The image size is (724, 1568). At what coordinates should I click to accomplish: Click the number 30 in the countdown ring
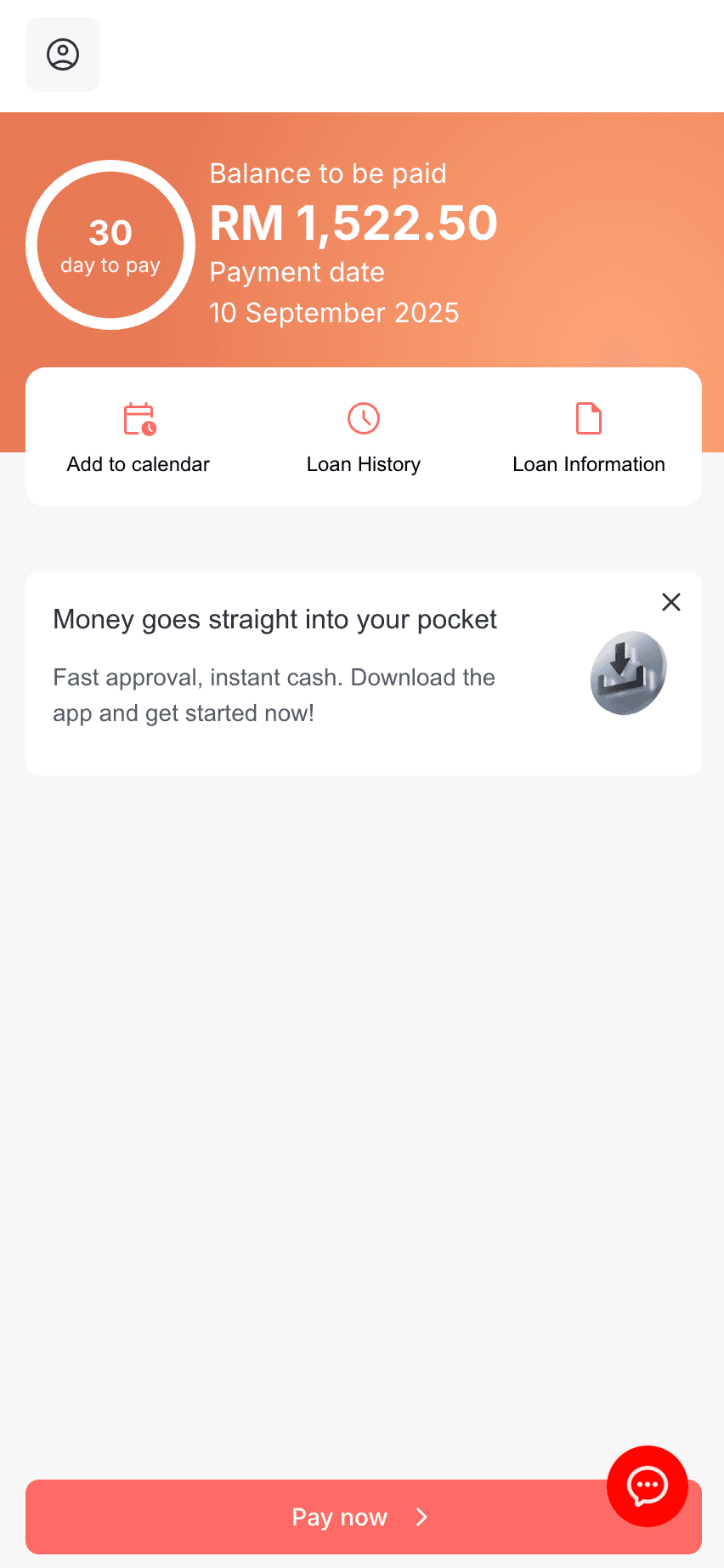click(x=110, y=232)
